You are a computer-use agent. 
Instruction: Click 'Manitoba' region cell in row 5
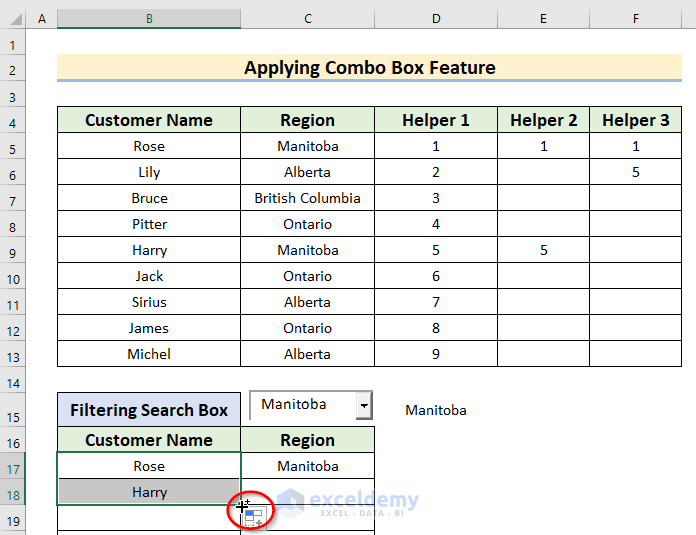308,146
